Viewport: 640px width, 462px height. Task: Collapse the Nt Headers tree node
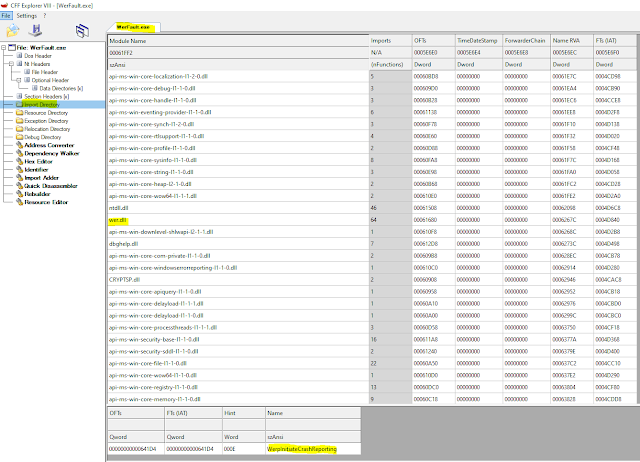11,64
